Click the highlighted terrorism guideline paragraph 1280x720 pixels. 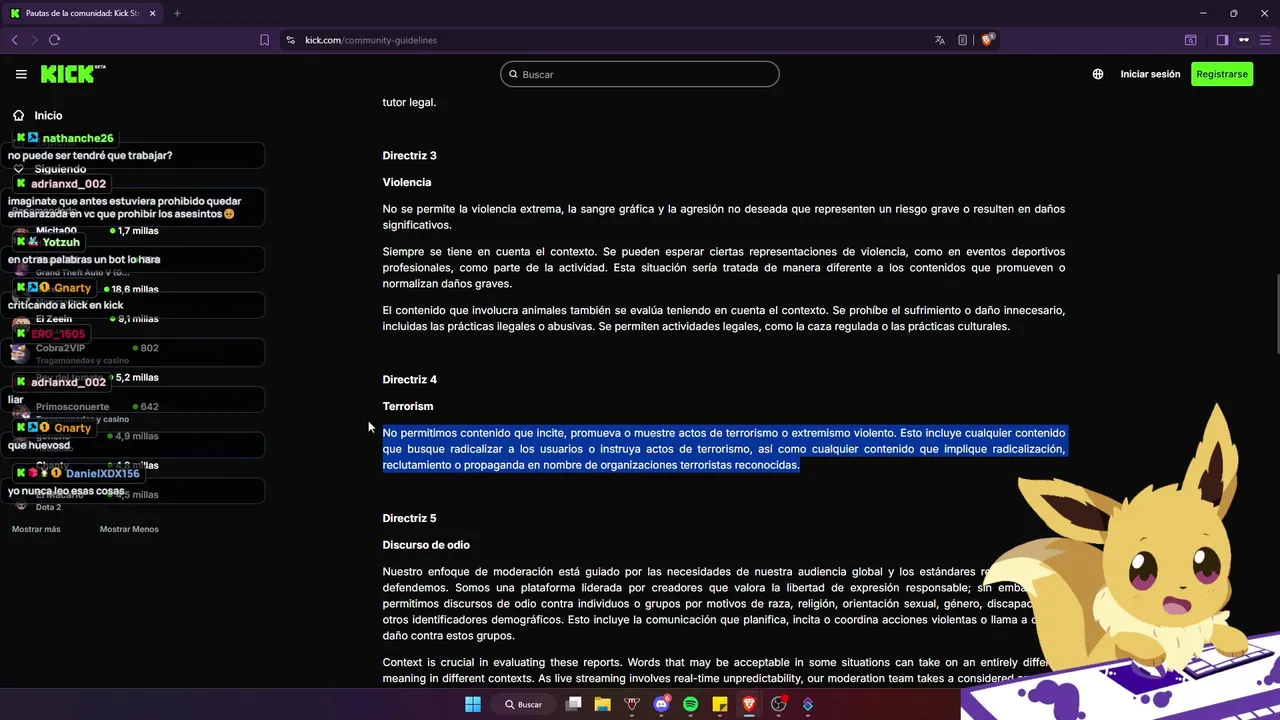pyautogui.click(x=724, y=449)
